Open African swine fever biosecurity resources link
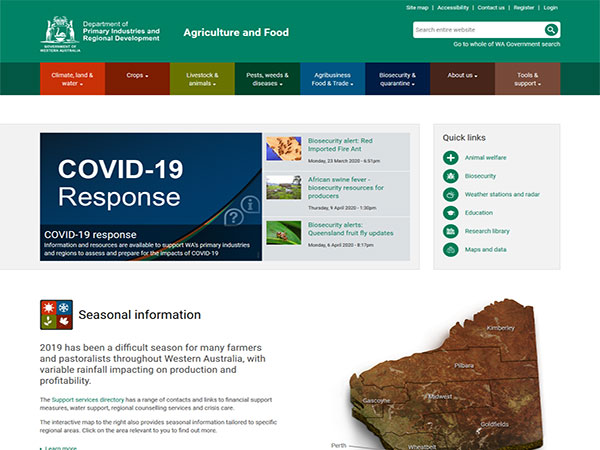The image size is (600, 450). 346,188
